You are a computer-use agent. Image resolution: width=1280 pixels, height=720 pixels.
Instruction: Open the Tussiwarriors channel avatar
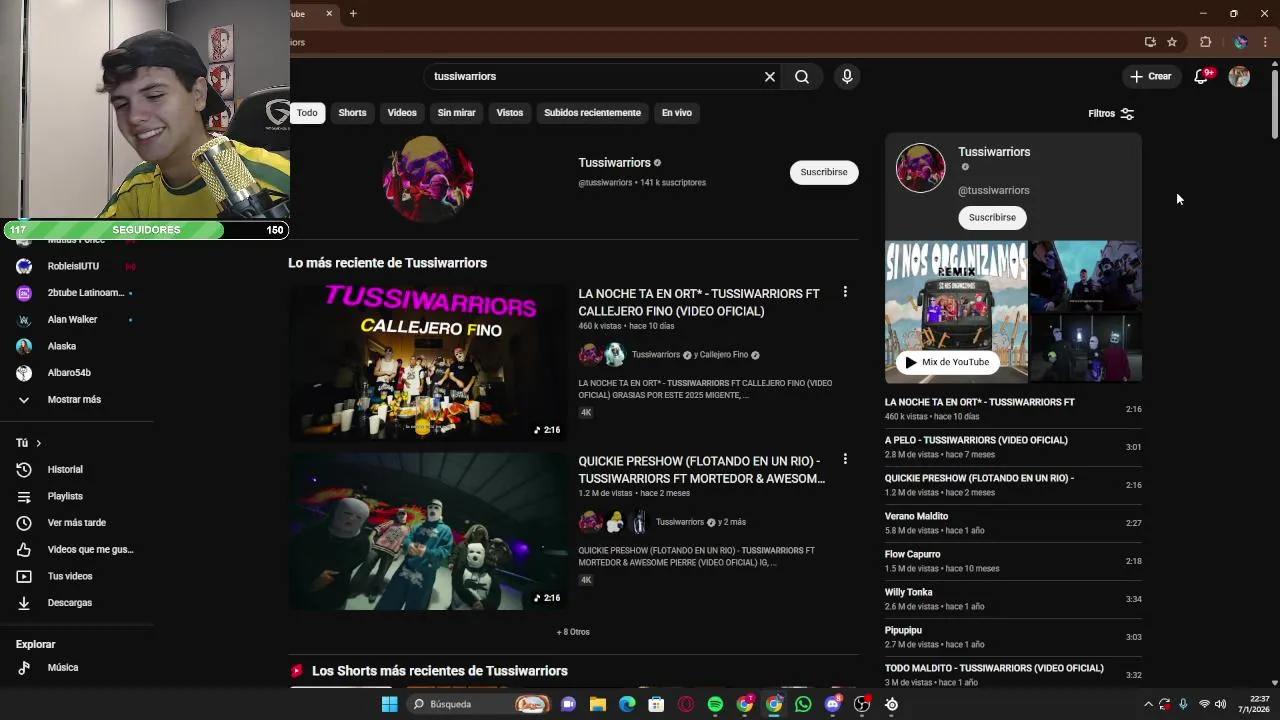coord(428,179)
